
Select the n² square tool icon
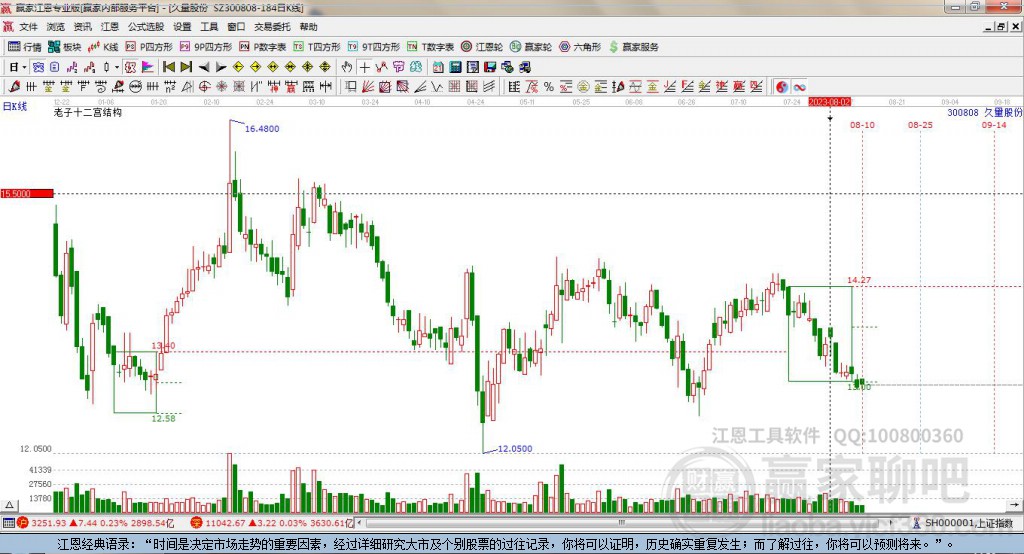[x=170, y=87]
